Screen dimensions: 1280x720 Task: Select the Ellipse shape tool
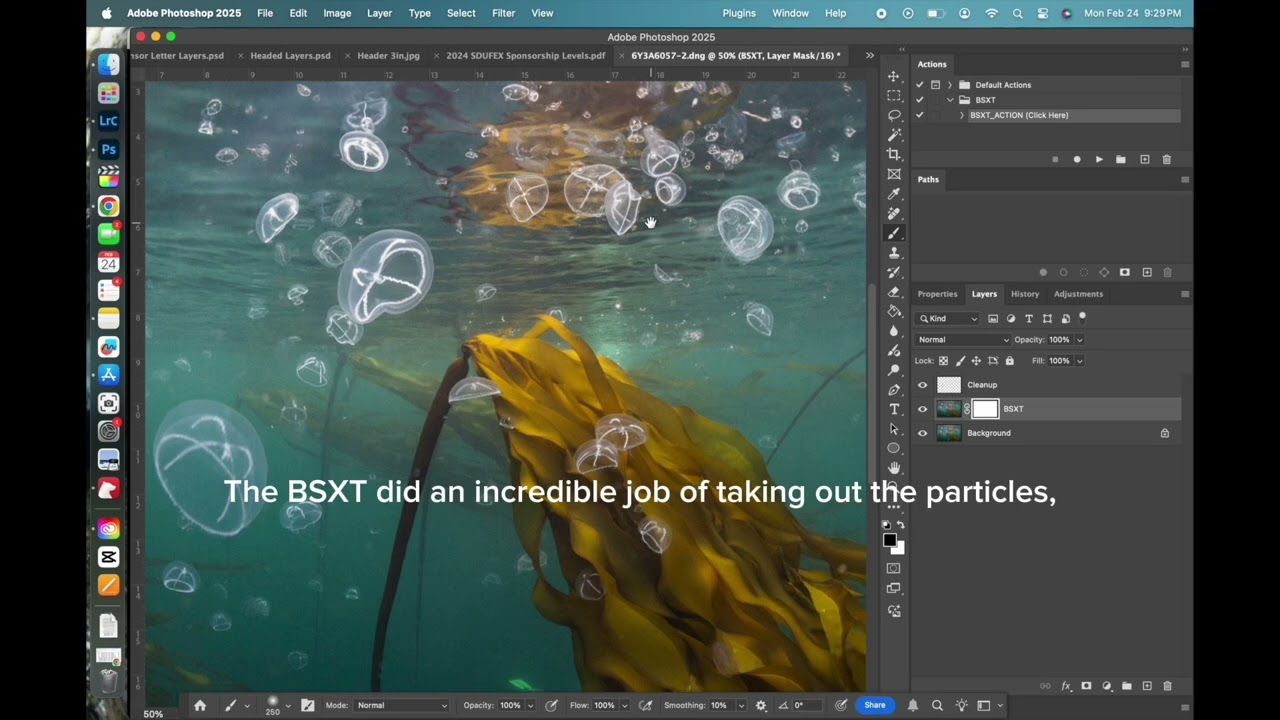click(x=894, y=448)
